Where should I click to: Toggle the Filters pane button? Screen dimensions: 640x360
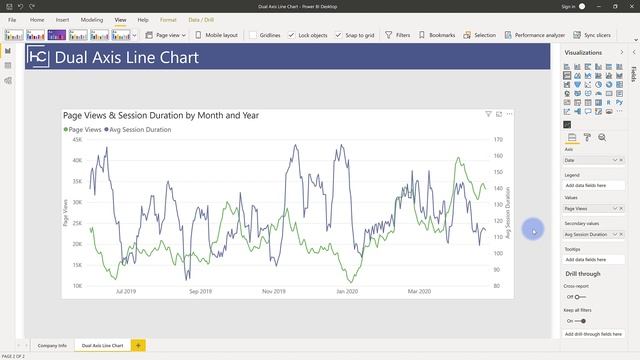pyautogui.click(x=398, y=35)
